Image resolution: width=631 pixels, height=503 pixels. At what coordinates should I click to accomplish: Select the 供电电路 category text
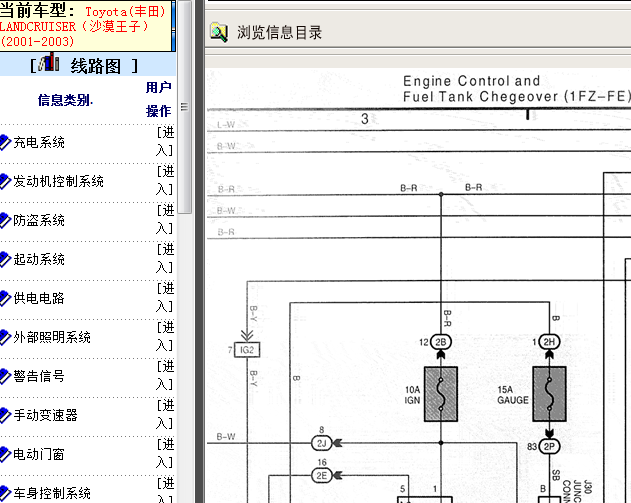click(39, 299)
